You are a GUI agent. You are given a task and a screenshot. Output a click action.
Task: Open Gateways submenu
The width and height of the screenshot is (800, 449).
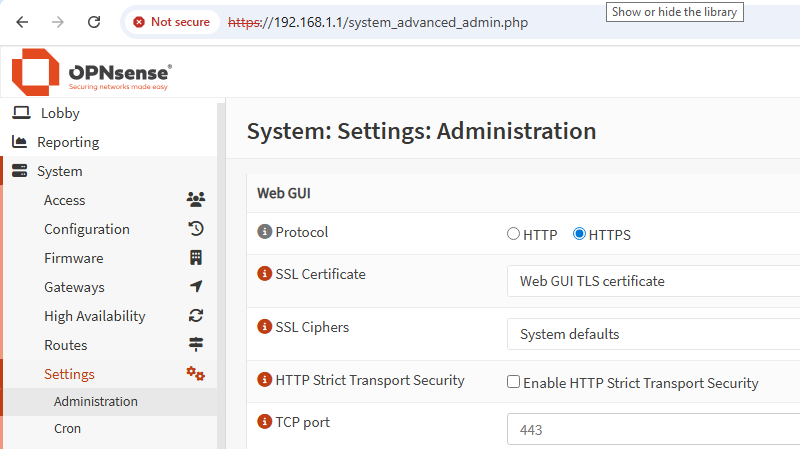[x=74, y=287]
